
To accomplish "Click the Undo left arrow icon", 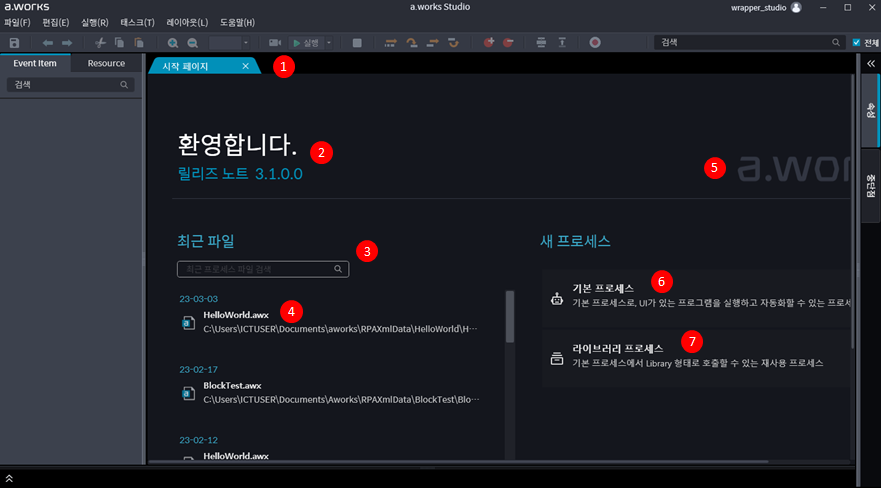I will (48, 43).
